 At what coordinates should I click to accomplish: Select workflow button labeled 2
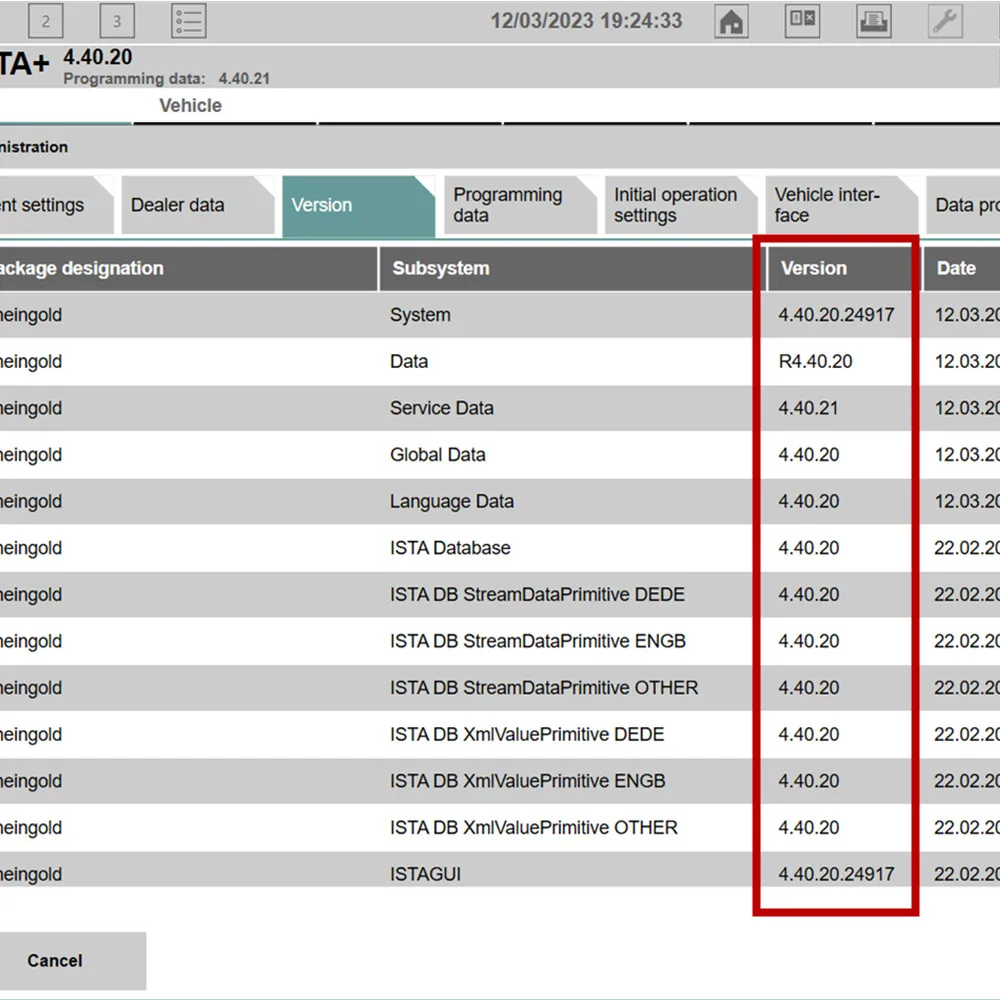click(x=46, y=19)
